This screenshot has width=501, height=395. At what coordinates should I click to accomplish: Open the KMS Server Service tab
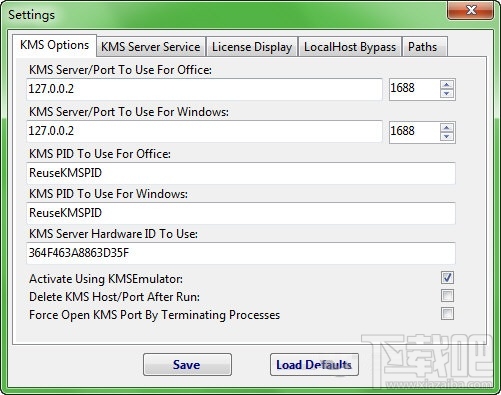point(151,47)
